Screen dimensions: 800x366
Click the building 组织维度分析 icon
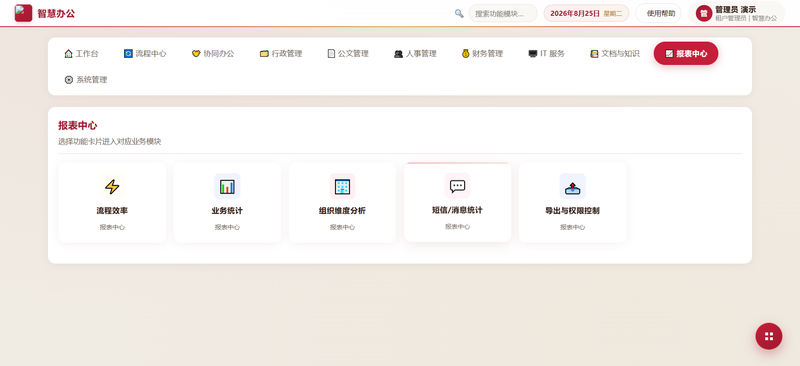(x=342, y=186)
